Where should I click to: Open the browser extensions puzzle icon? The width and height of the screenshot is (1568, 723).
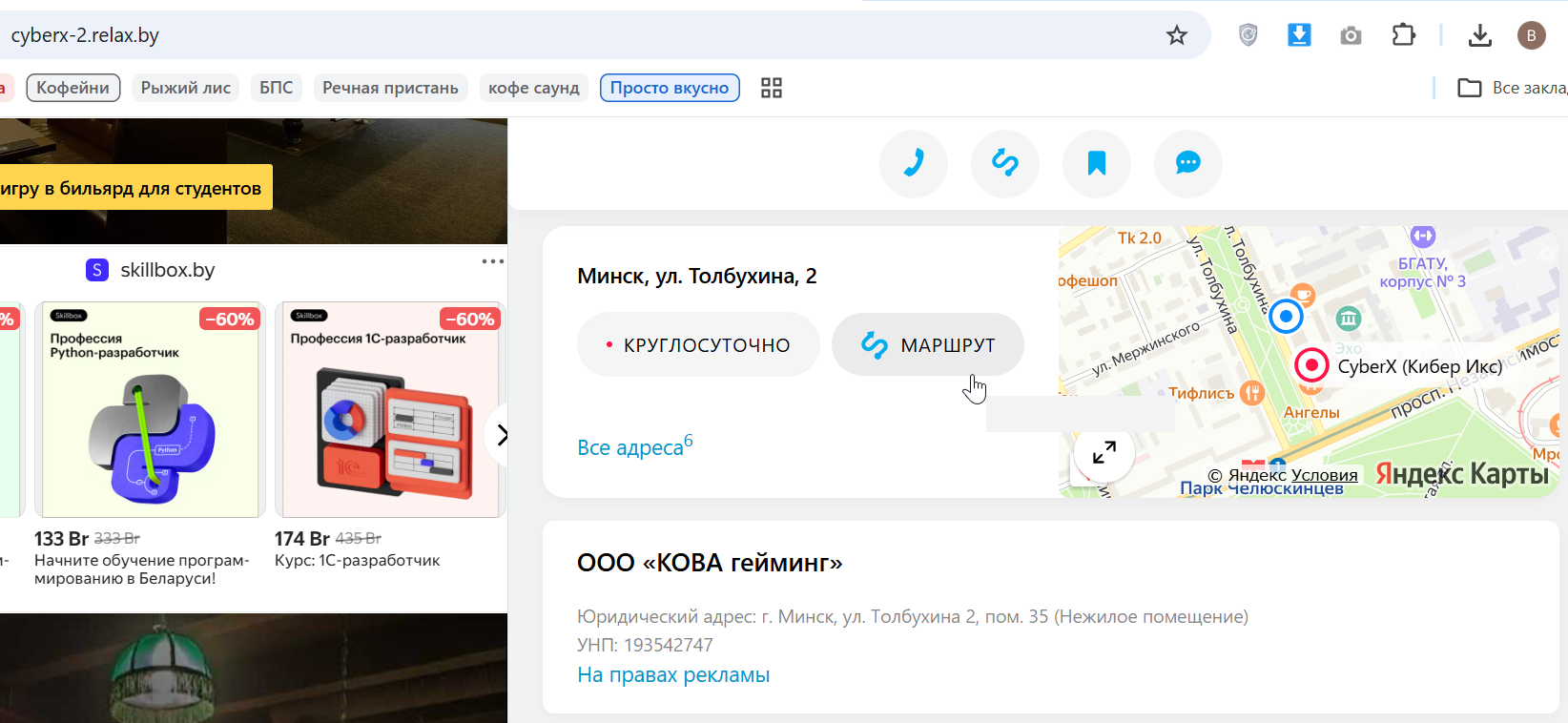(x=1403, y=35)
